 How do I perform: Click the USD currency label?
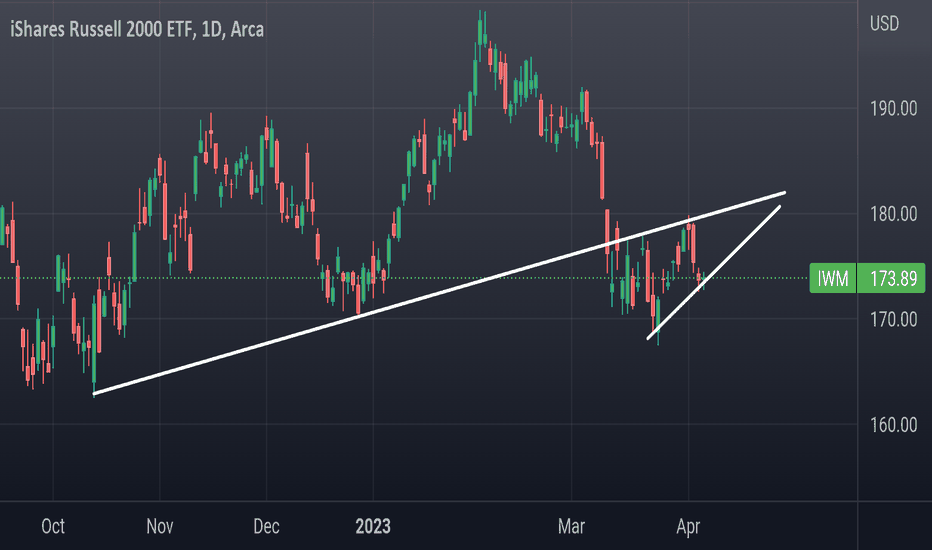click(884, 24)
